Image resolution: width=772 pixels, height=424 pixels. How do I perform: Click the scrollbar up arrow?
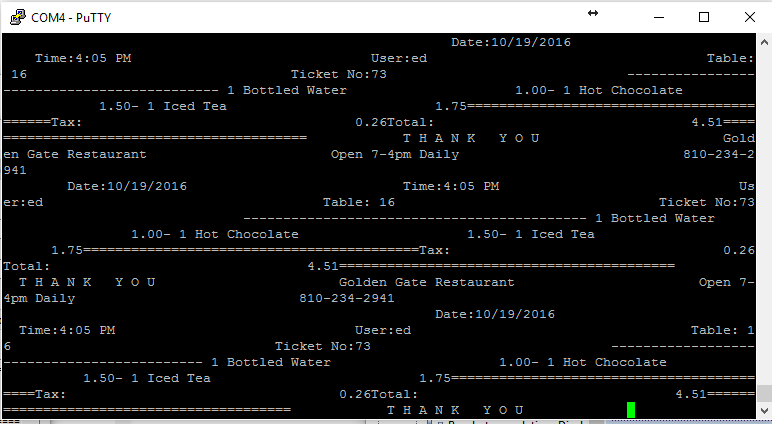click(764, 42)
